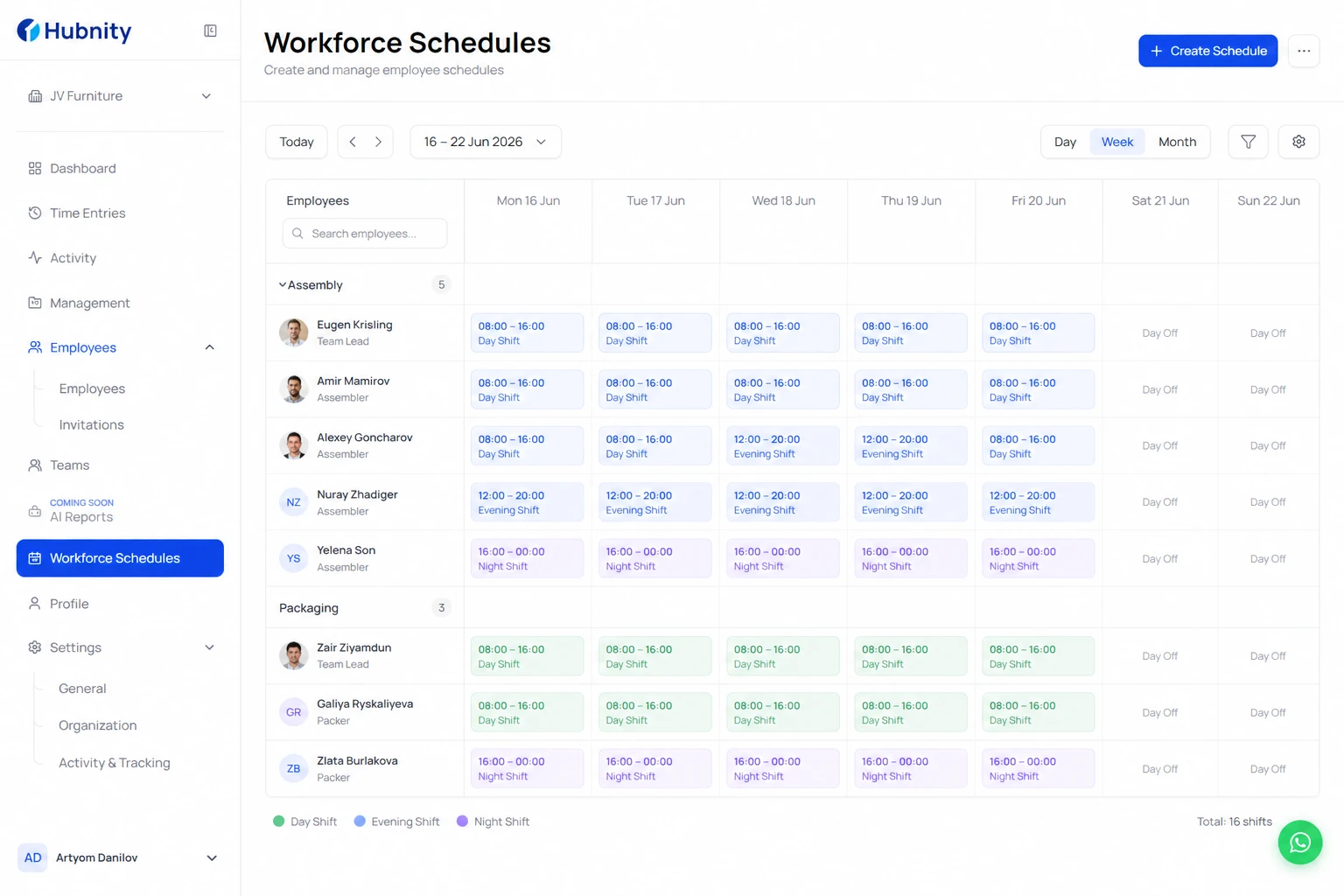
Task: Click the Today button
Action: coord(297,142)
